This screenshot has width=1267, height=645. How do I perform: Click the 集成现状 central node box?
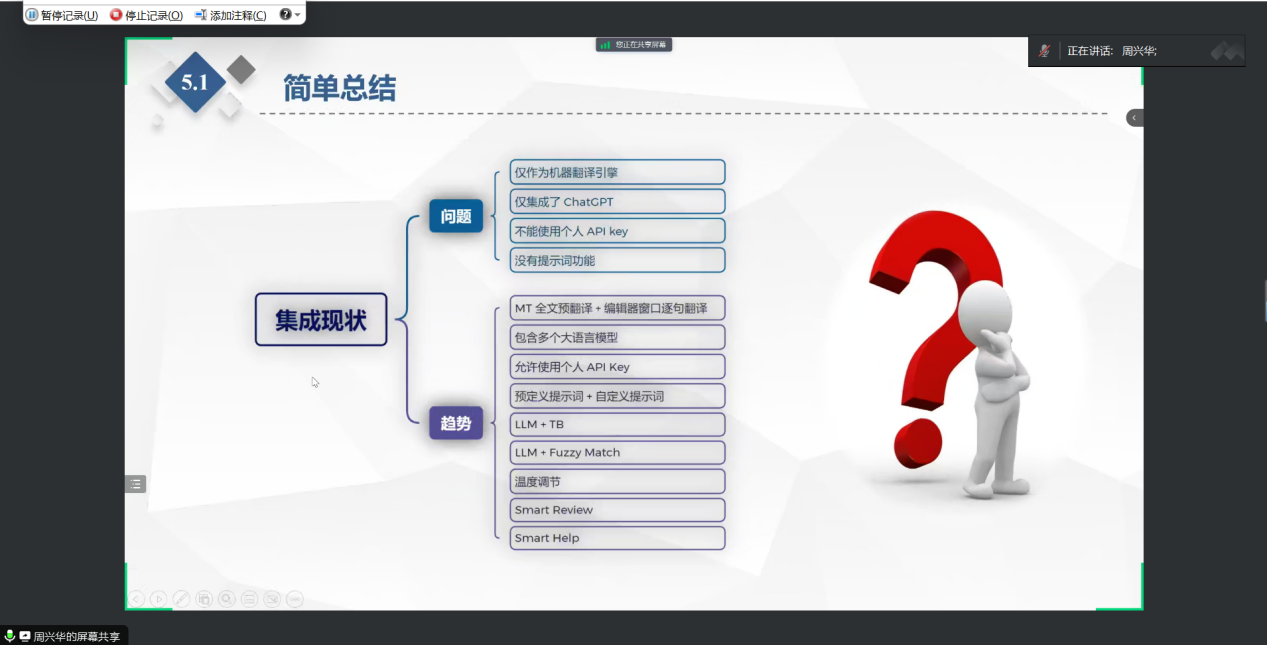coord(321,320)
